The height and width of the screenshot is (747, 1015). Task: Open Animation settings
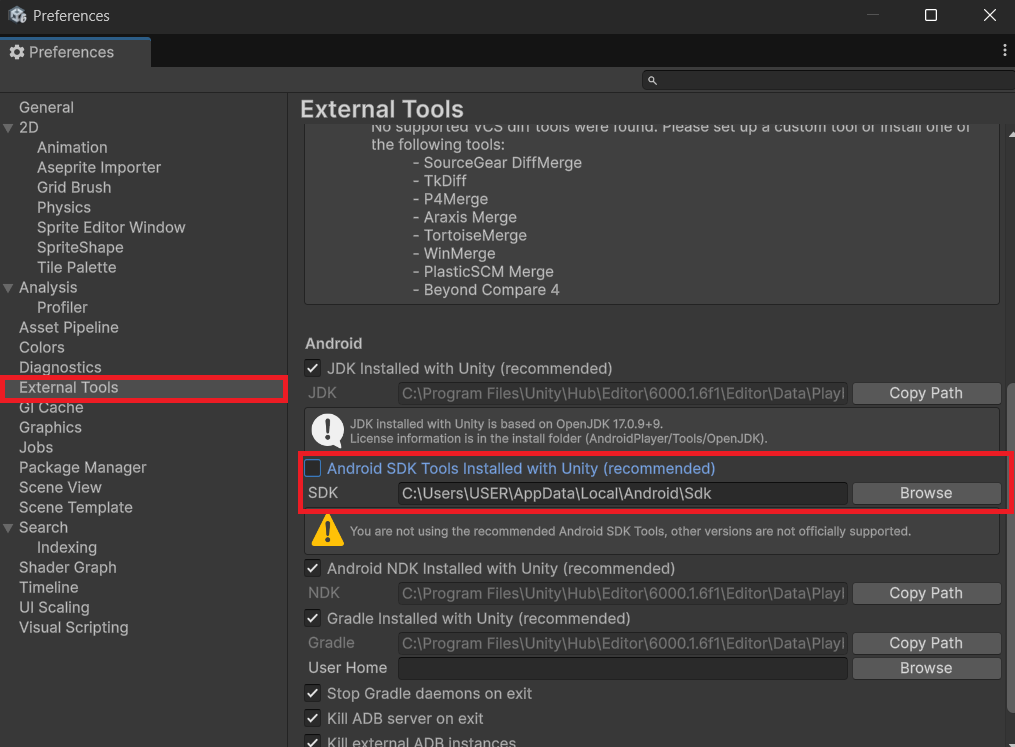[x=72, y=148]
